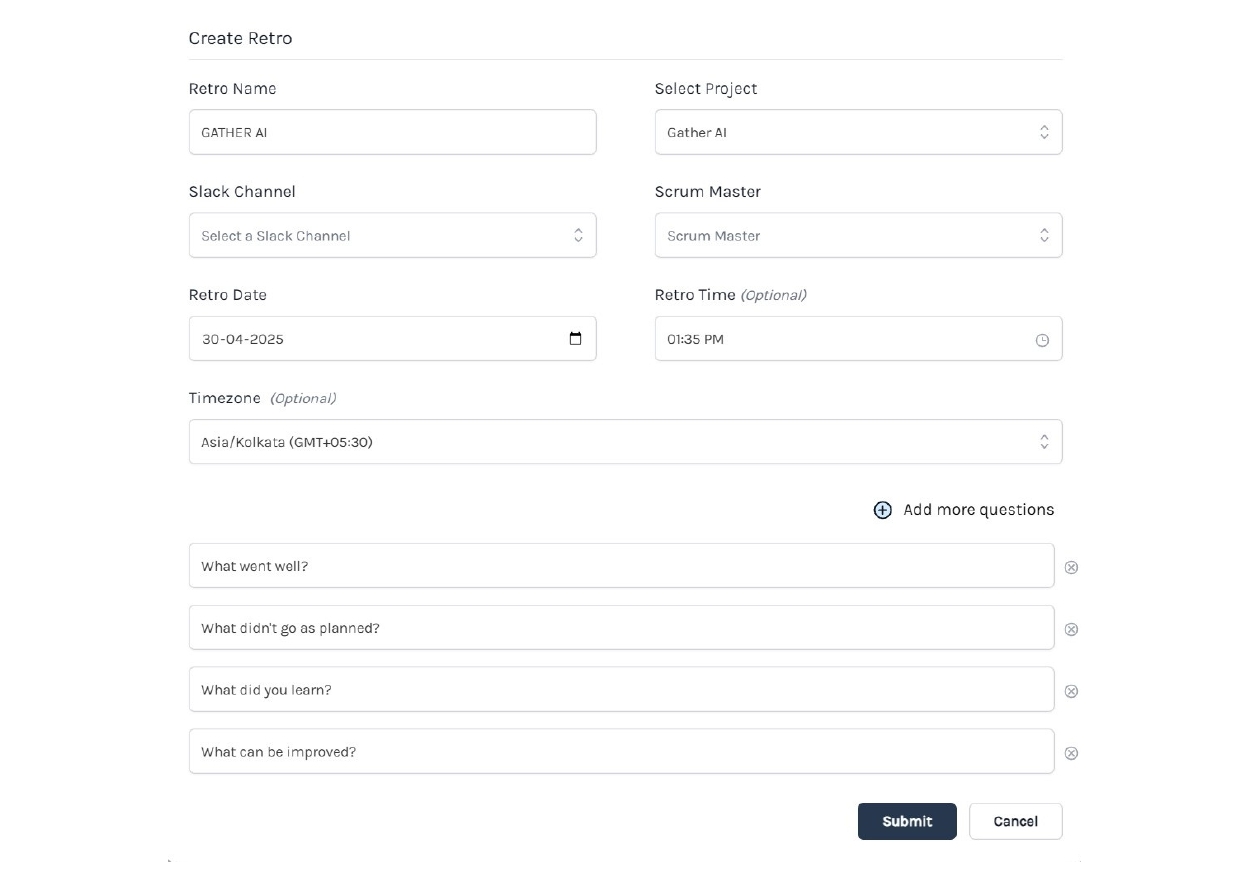The width and height of the screenshot is (1250, 875).
Task: Submit the retro form
Action: (907, 821)
